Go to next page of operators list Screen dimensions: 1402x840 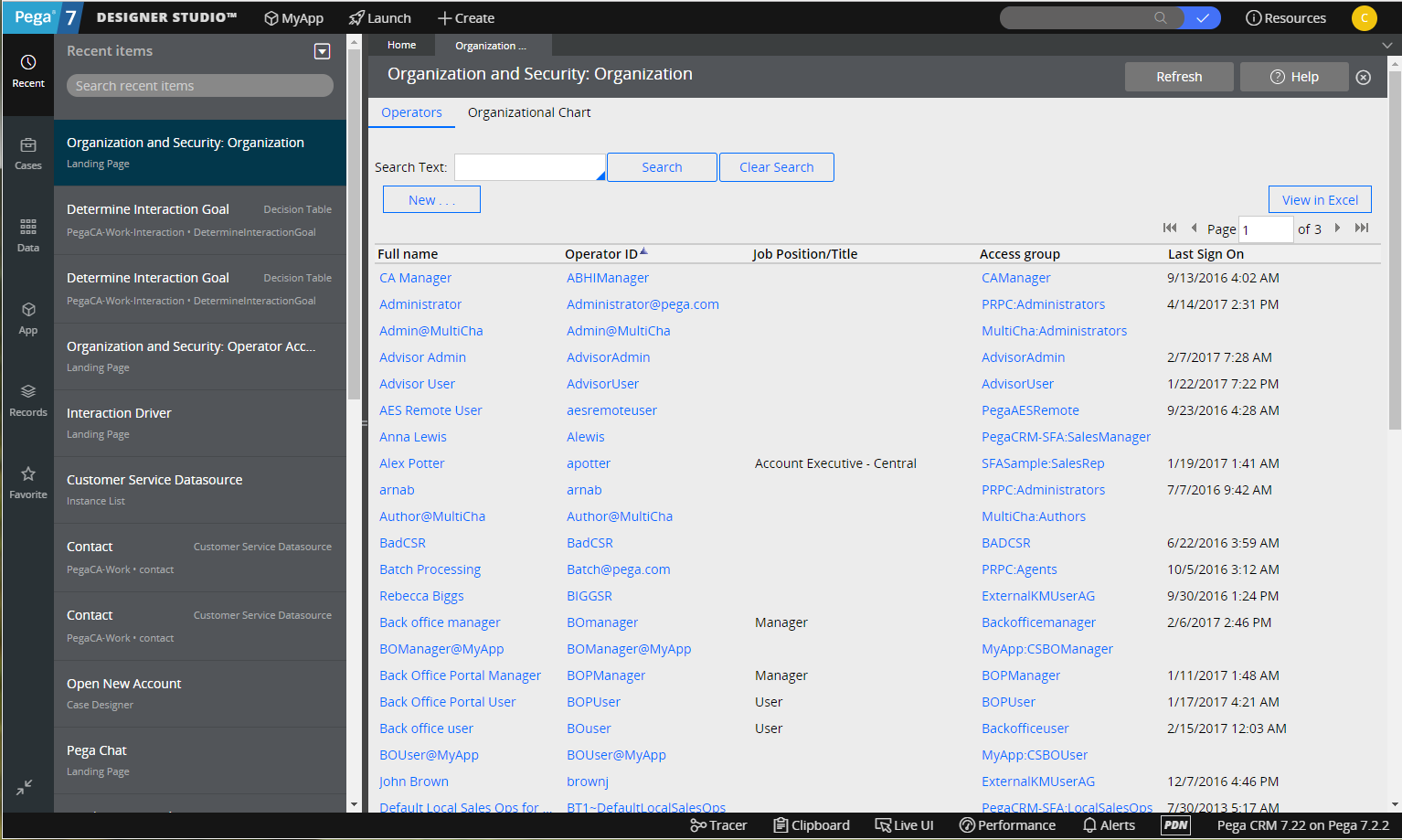tap(1337, 228)
